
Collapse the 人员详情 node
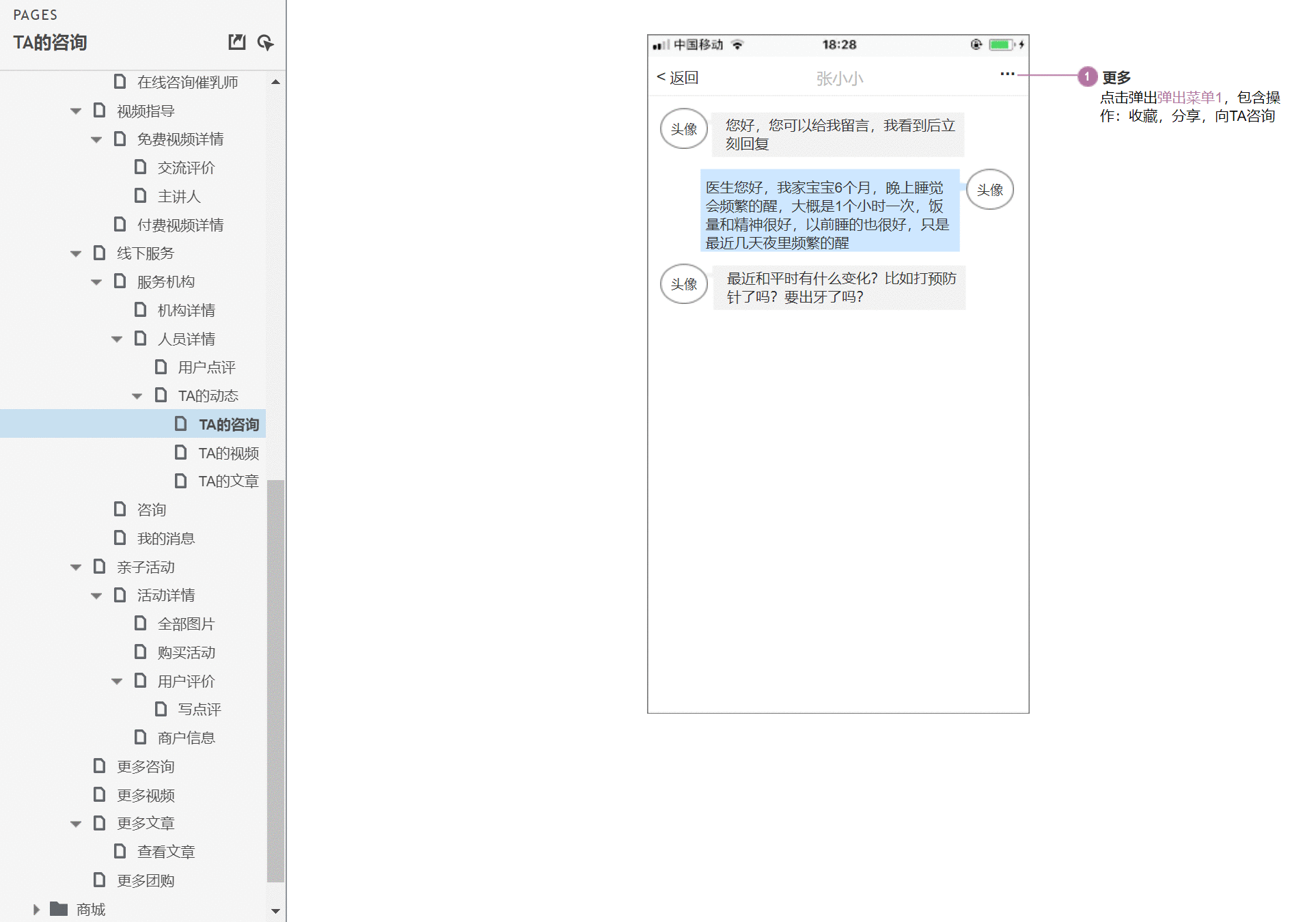[117, 339]
